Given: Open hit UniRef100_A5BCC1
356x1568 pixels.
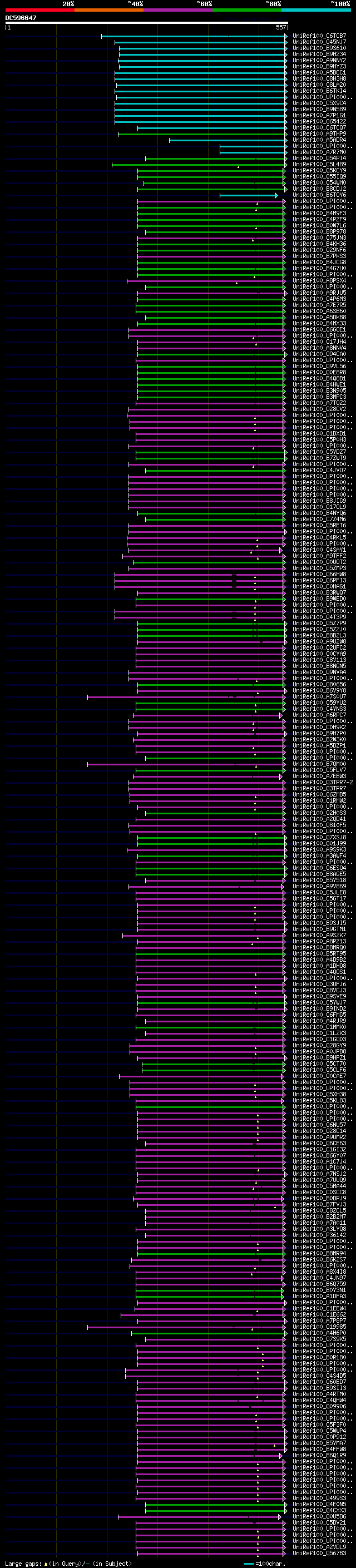Looking at the screenshot, I should [319, 72].
